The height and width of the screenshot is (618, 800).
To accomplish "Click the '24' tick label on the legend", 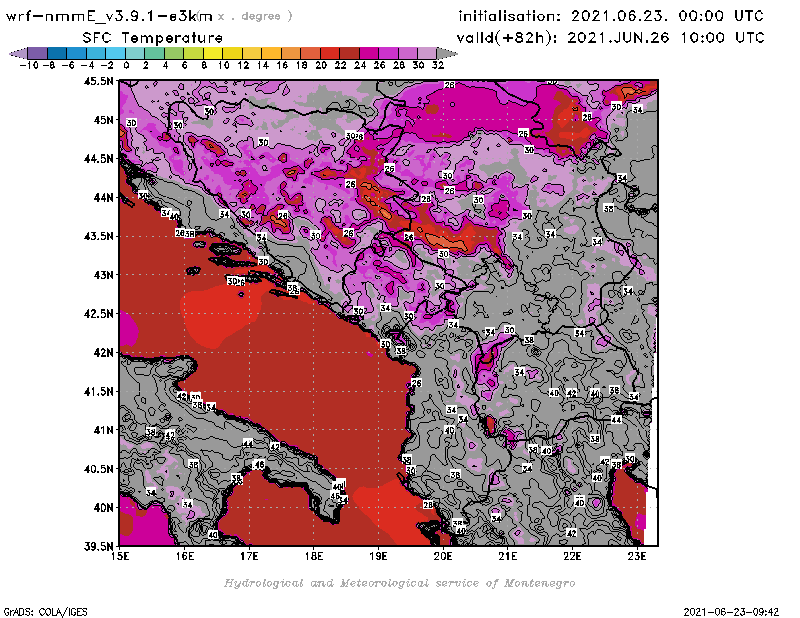I will pos(360,66).
